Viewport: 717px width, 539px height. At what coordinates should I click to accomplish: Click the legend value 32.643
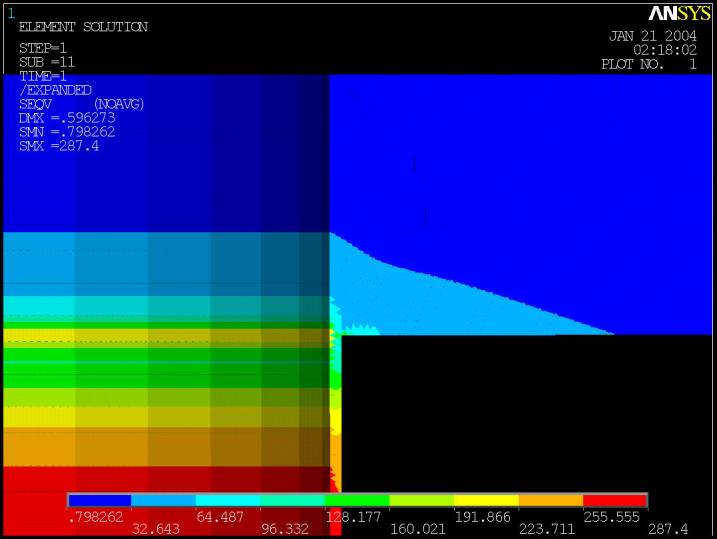155,529
